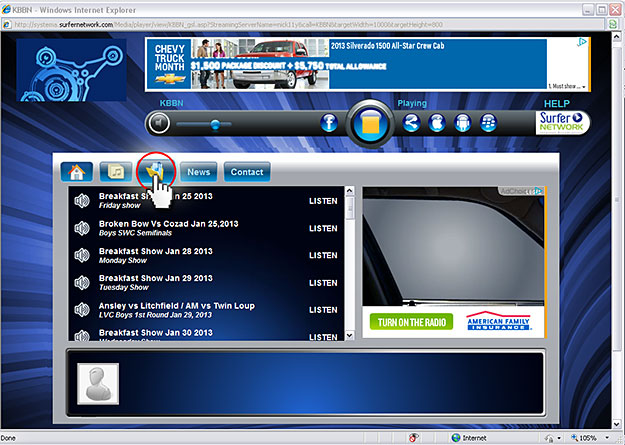This screenshot has height=445, width=625.
Task: Listen to Breakfast Show Jan 29 2013
Action: point(323,283)
